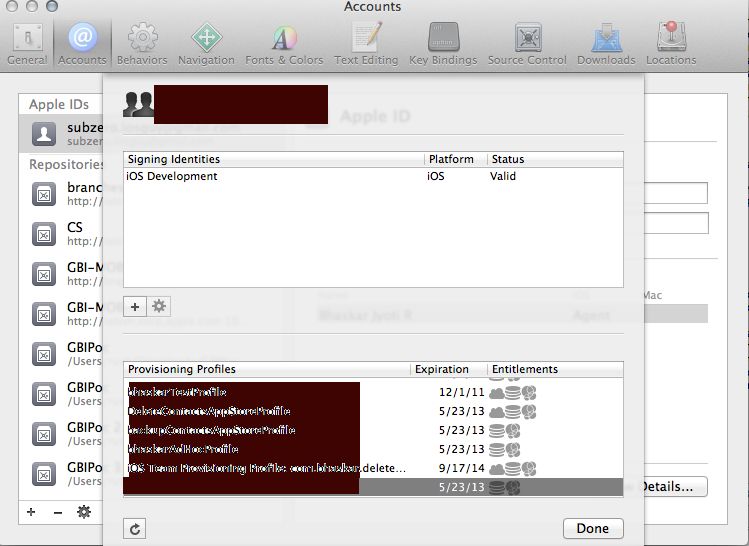The image size is (749, 546).
Task: Add a new signing identity
Action: (135, 307)
